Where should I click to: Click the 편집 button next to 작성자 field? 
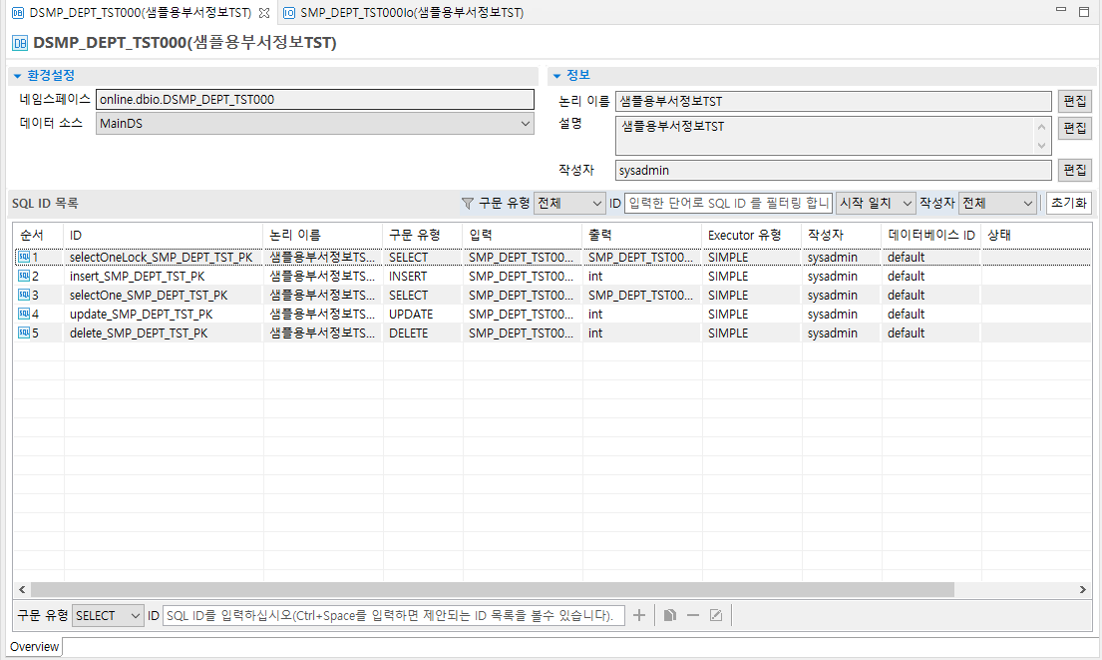[x=1075, y=170]
